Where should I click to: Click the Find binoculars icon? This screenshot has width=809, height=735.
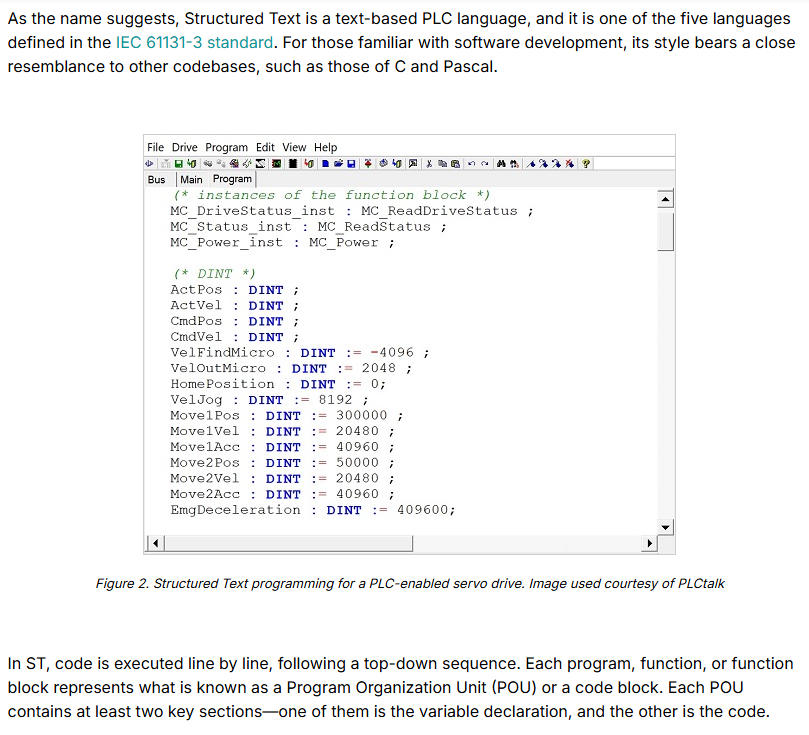coord(502,164)
